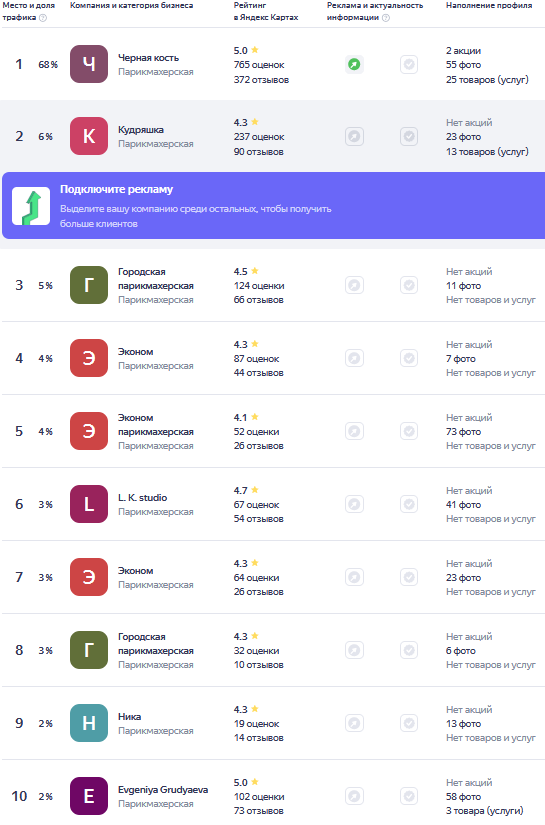
Task: Click the 7 фото text
Action: tap(461, 359)
